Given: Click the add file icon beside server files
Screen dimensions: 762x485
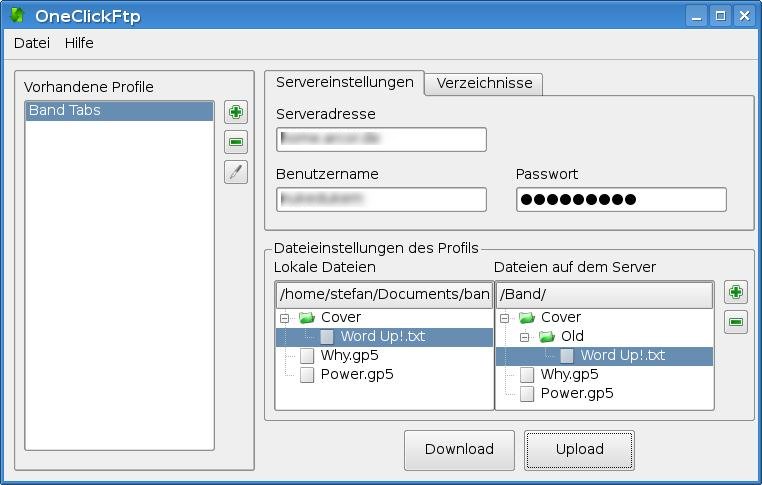Looking at the screenshot, I should [x=736, y=292].
